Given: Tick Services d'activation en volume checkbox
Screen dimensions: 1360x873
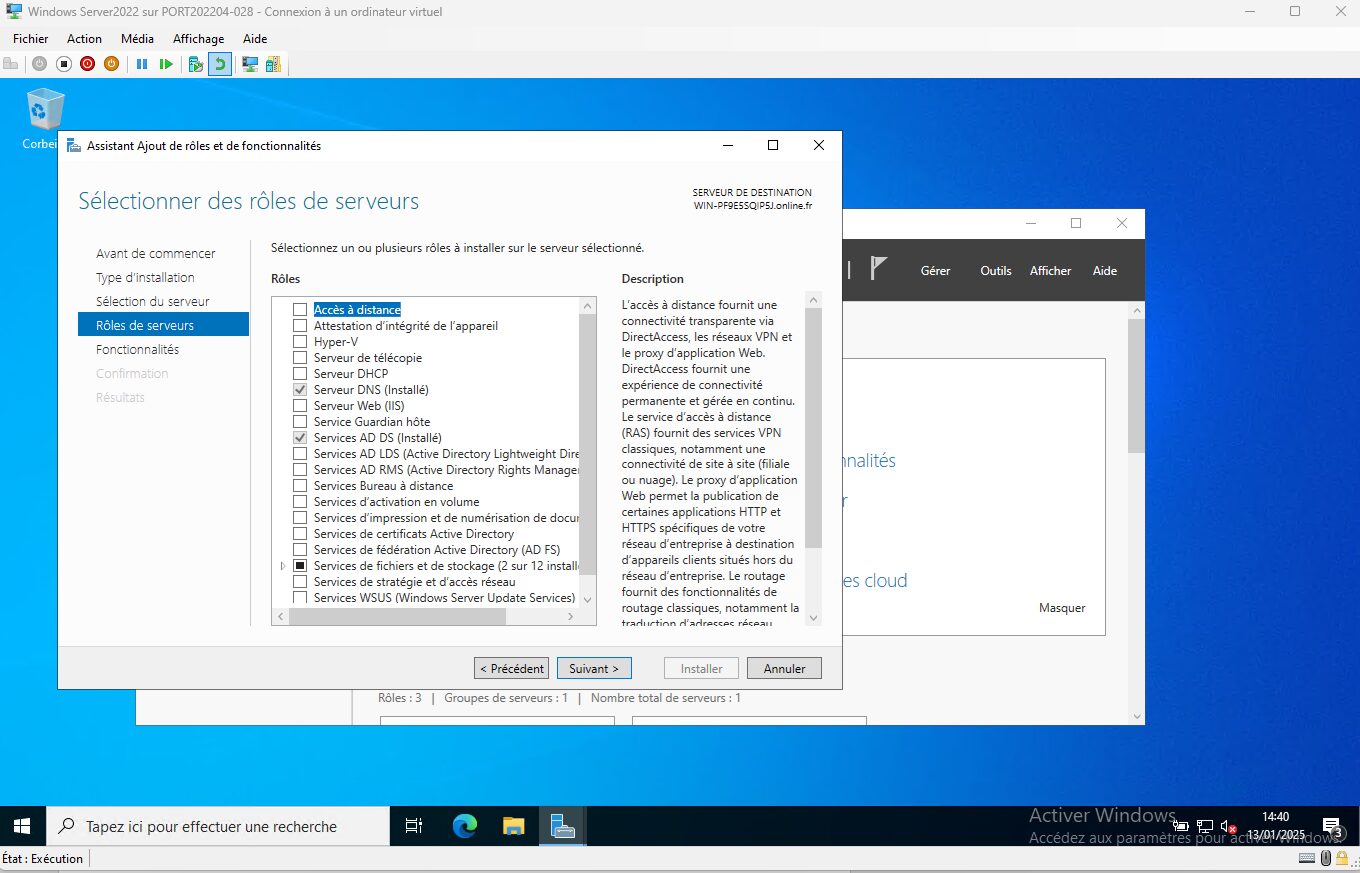Looking at the screenshot, I should [x=300, y=502].
